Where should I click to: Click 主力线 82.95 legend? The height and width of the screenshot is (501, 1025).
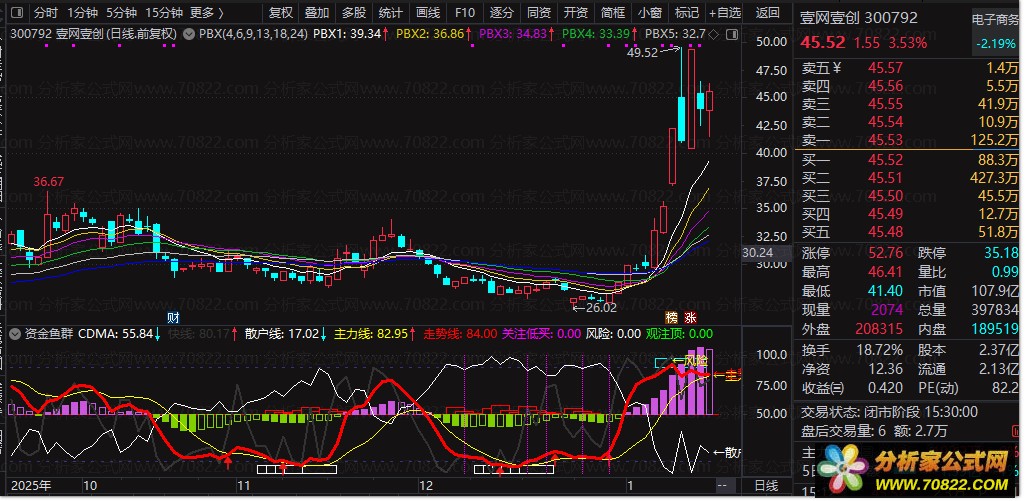click(x=371, y=334)
